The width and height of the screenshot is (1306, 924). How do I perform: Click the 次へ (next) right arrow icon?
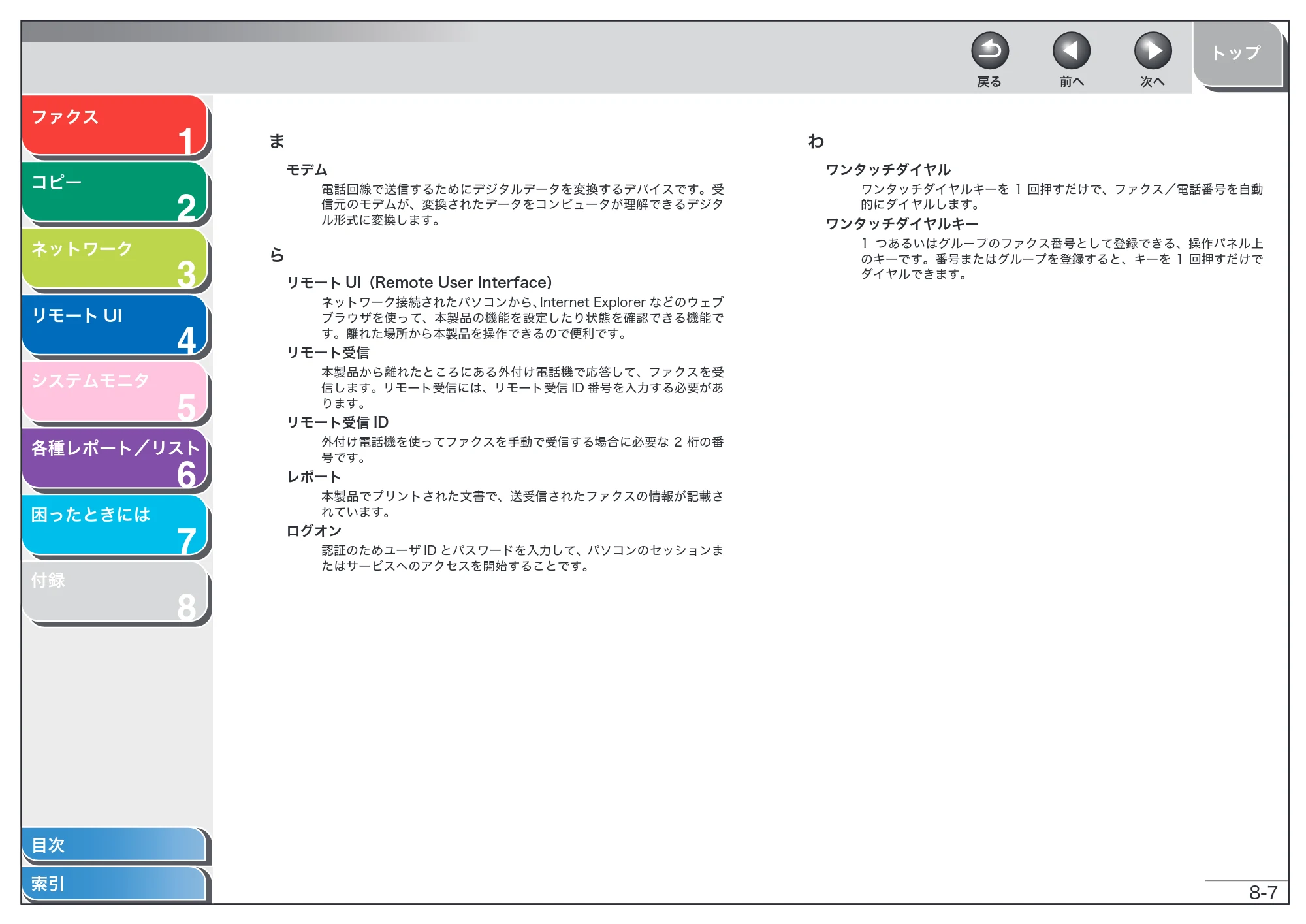coord(1153,51)
